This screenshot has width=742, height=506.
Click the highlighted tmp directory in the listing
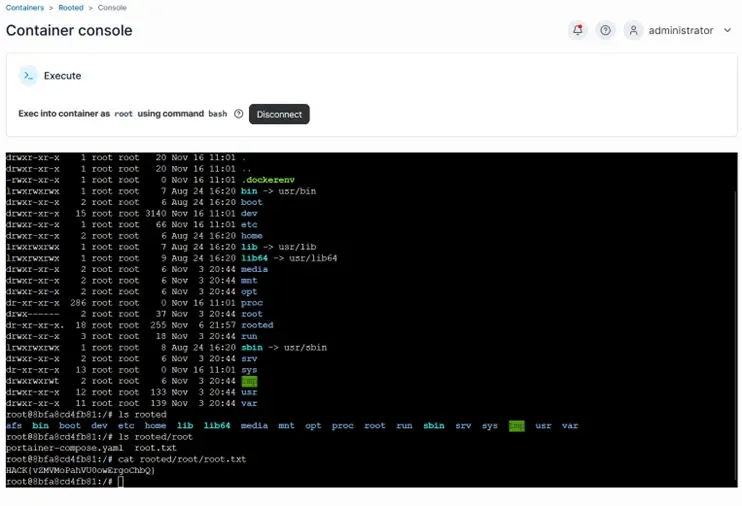pos(249,380)
